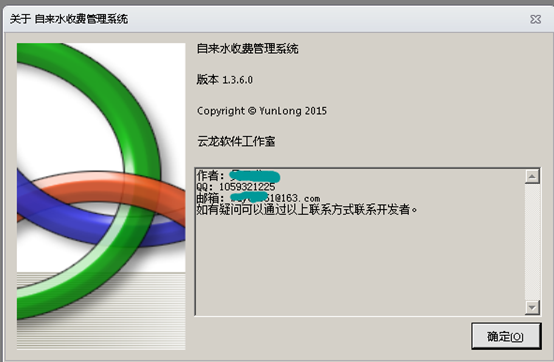This screenshot has width=554, height=362.
Task: Click the Copyright © YunLong 2015 label
Action: pos(262,111)
